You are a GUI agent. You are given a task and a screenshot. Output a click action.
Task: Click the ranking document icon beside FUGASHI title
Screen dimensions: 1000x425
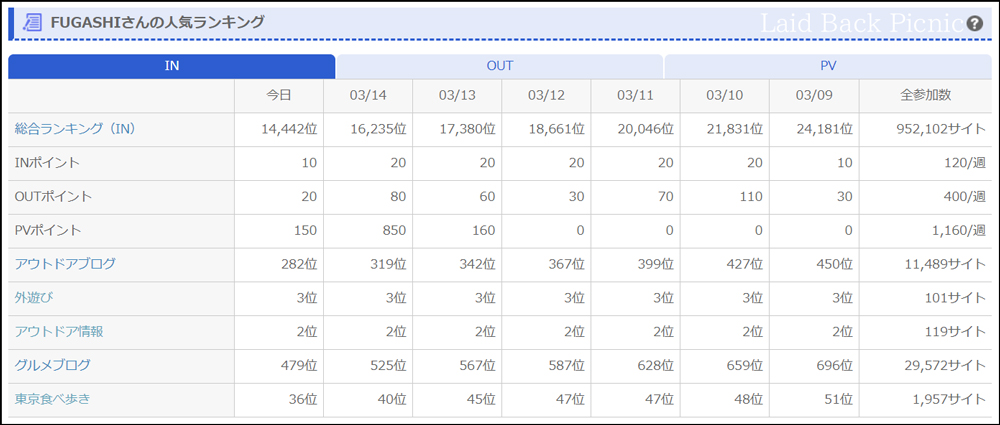coord(32,22)
